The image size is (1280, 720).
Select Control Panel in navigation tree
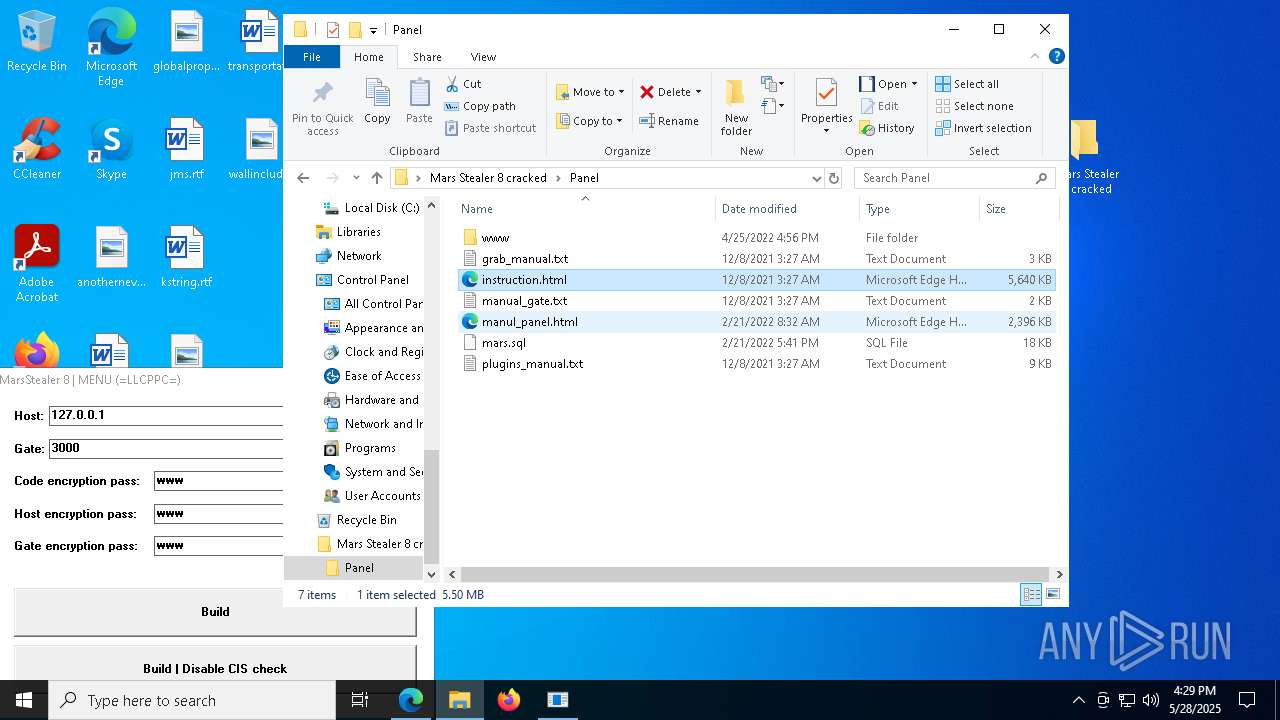[372, 280]
